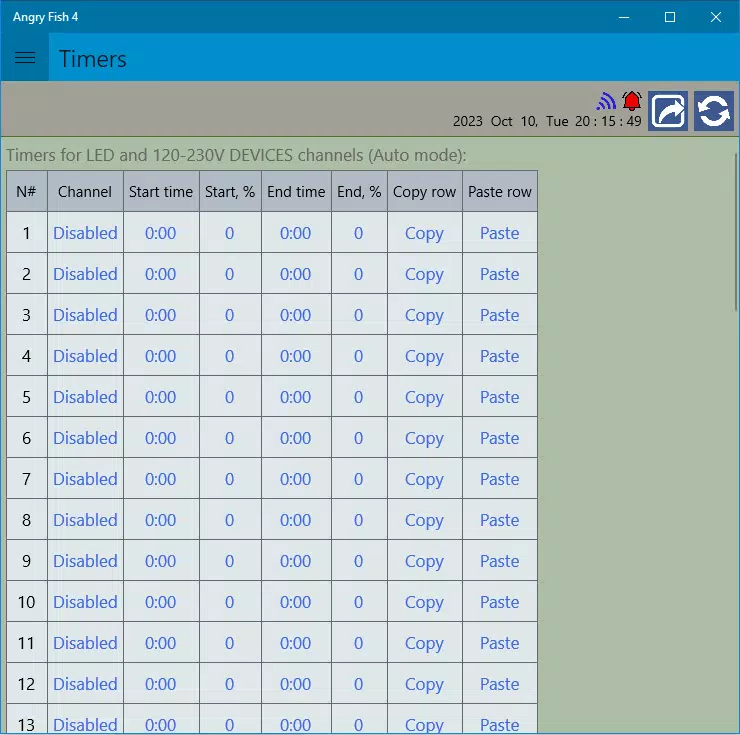Click the red alarm bell icon
The width and height of the screenshot is (740, 735).
tap(632, 101)
